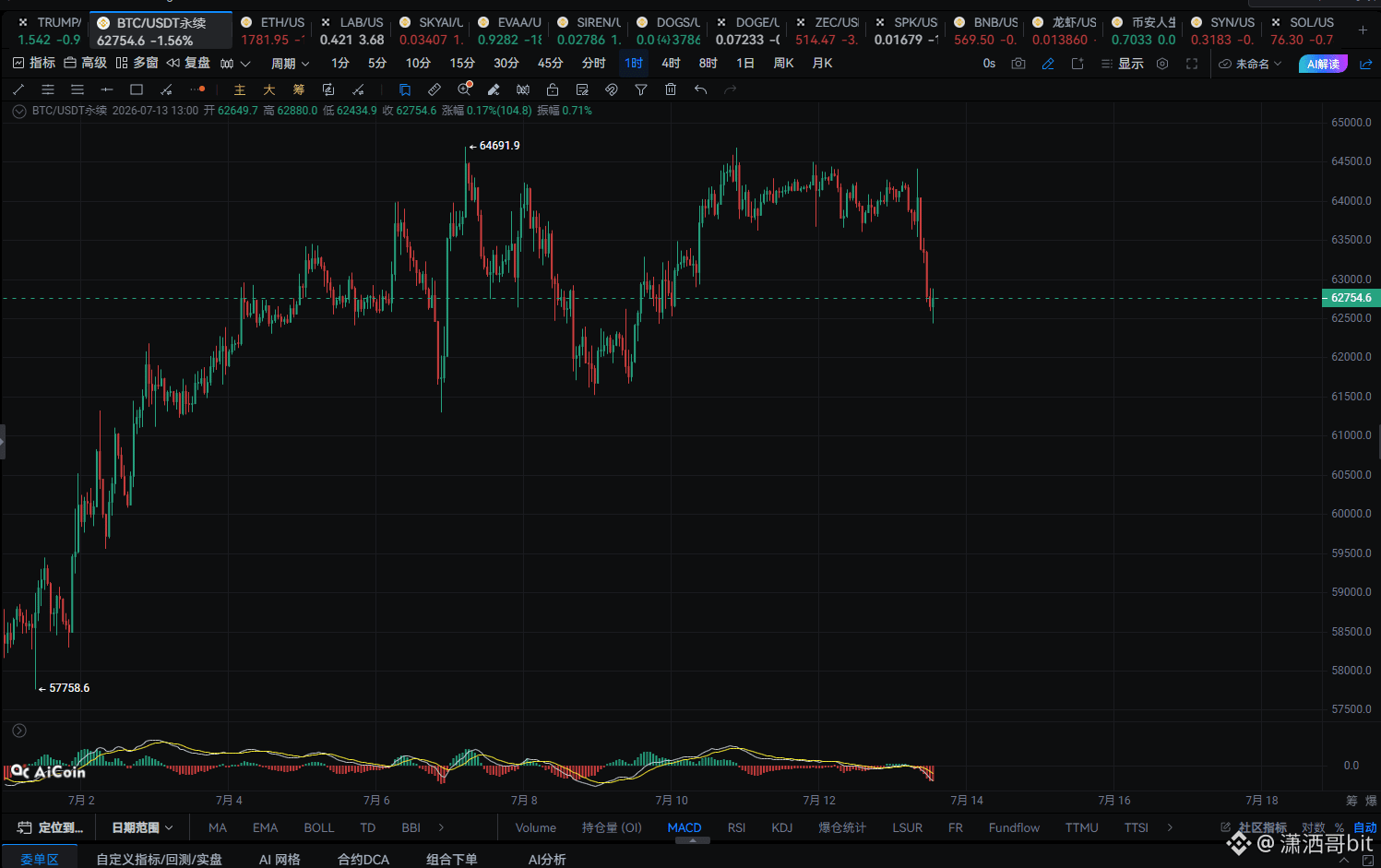Select the horizontal line drawing tool

[x=107, y=89]
